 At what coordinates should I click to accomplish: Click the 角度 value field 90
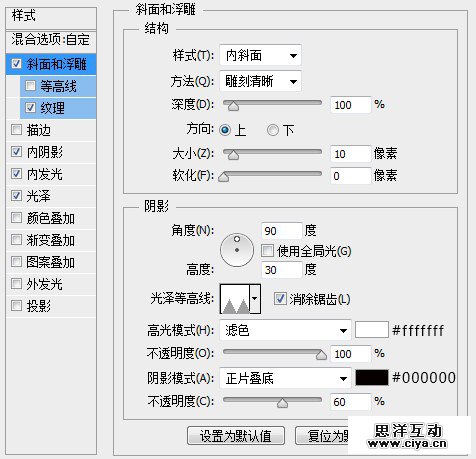282,231
